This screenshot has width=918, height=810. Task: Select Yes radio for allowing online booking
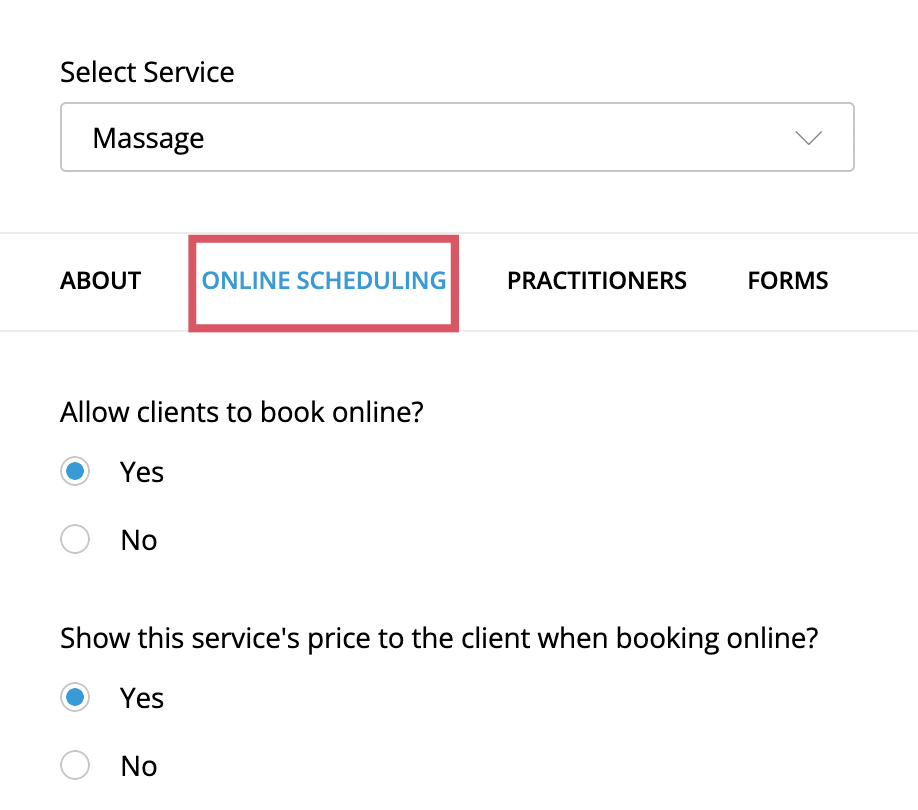(x=75, y=471)
